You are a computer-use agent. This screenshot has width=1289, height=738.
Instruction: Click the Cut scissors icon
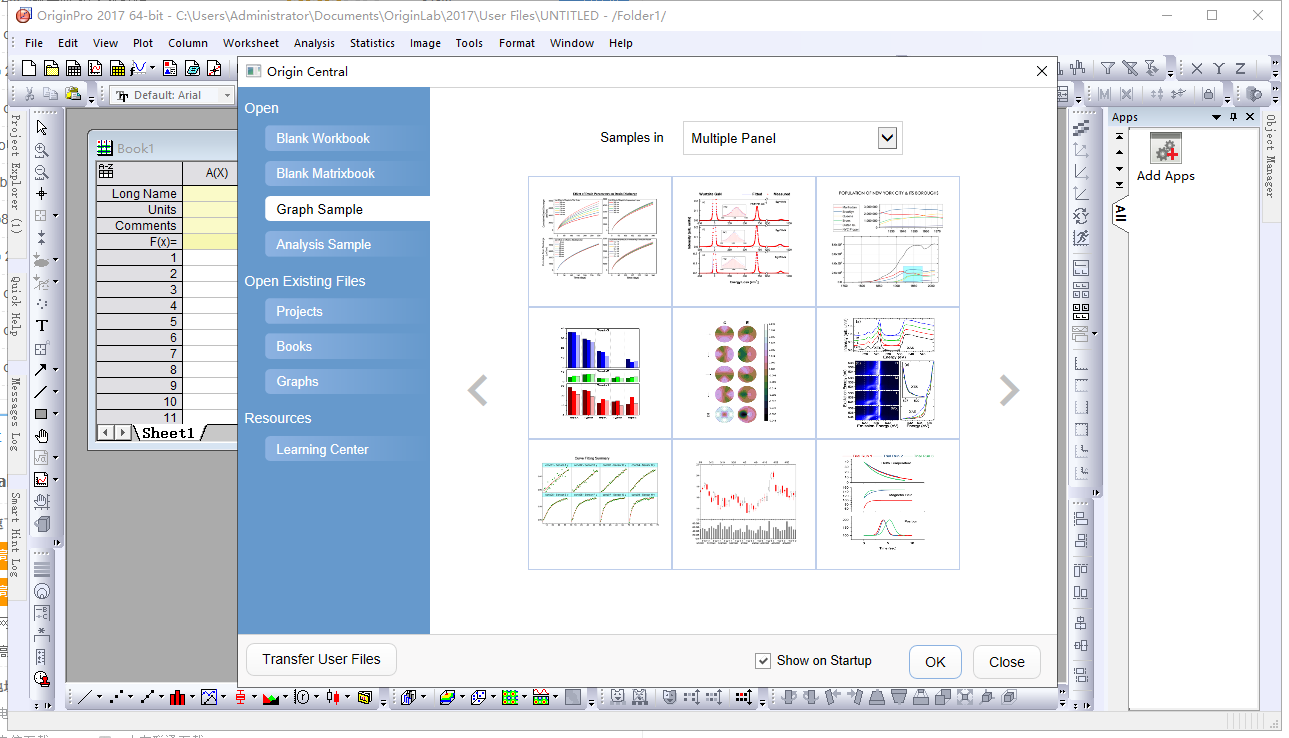pyautogui.click(x=29, y=95)
